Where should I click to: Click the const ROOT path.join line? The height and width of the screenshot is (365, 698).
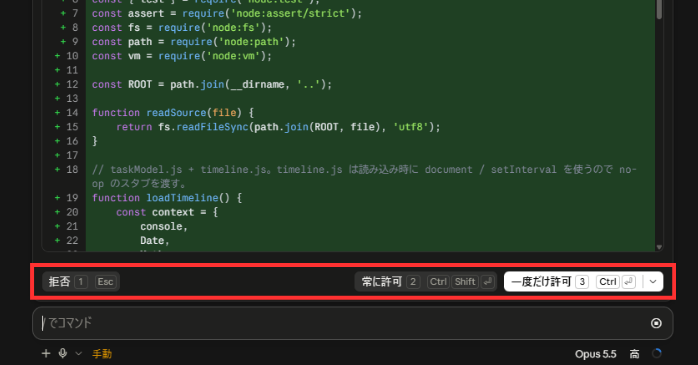(212, 84)
